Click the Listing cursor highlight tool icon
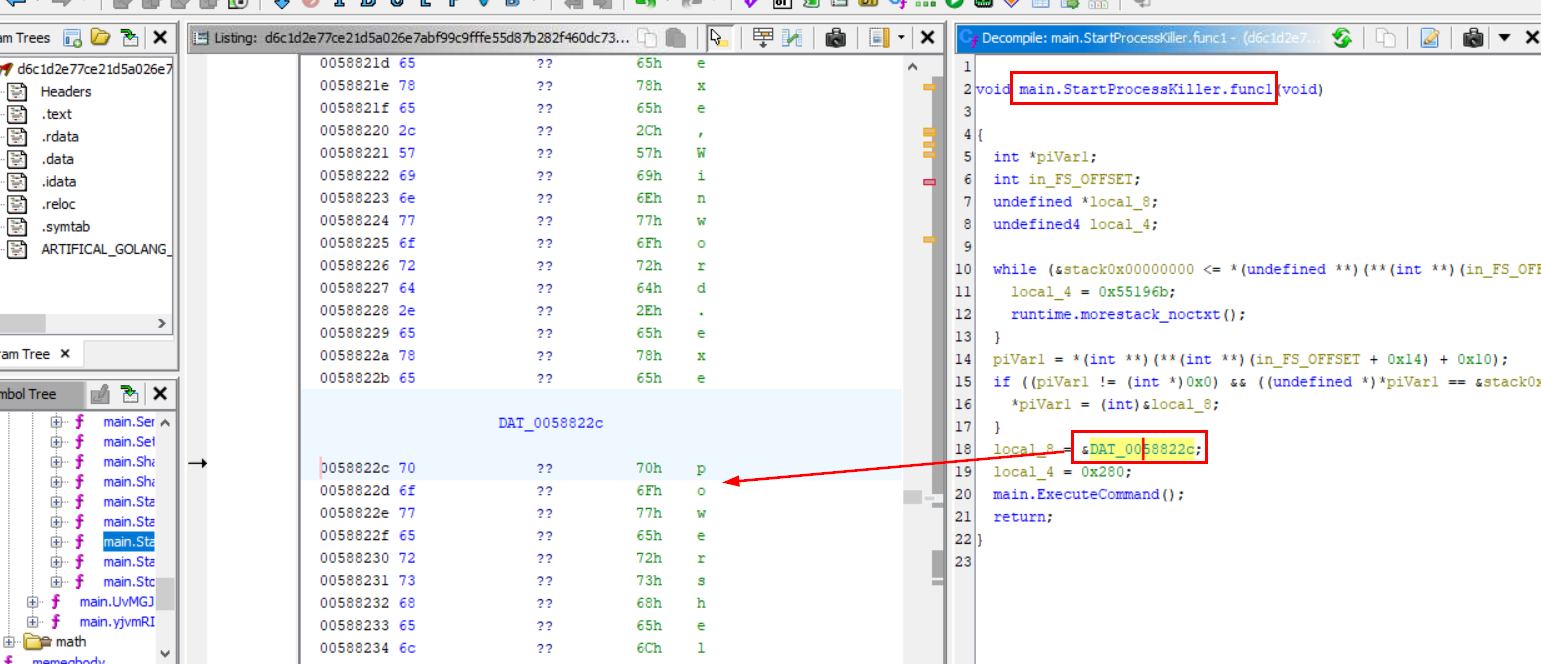The height and width of the screenshot is (664, 1541). (717, 38)
